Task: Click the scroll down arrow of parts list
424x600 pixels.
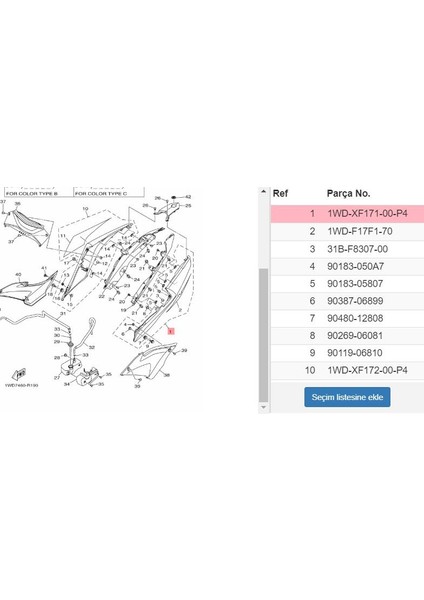Action: click(x=263, y=408)
